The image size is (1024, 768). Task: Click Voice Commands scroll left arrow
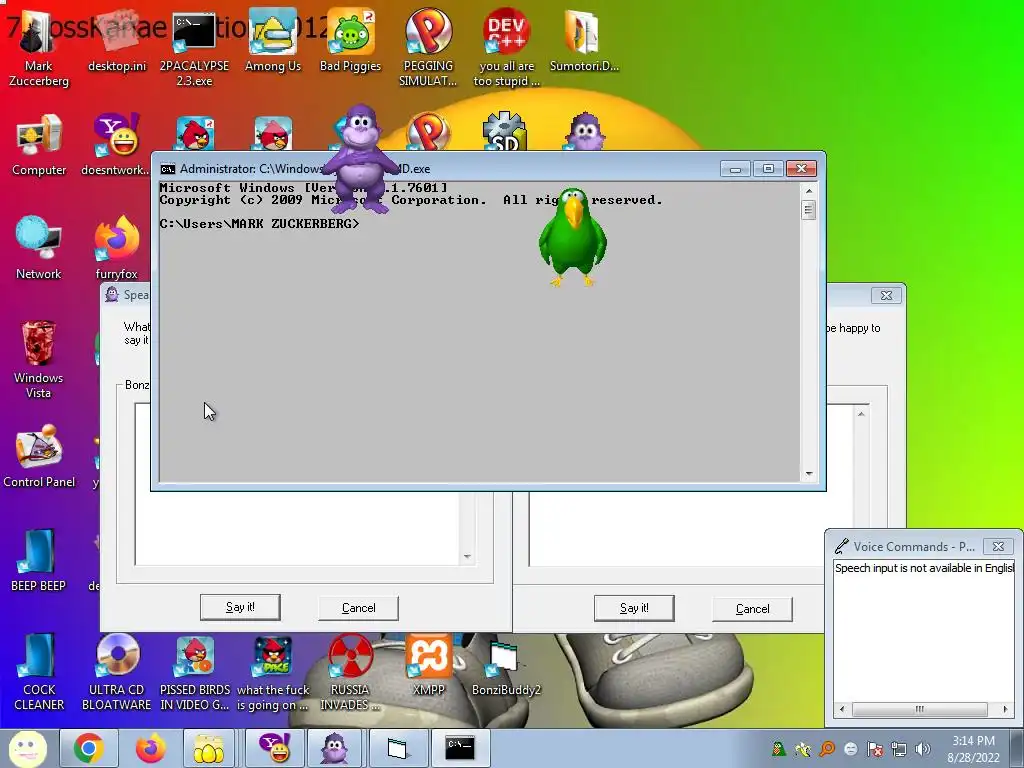point(842,709)
